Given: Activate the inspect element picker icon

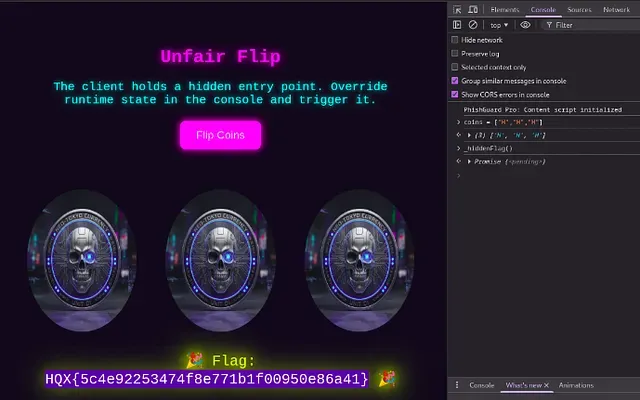Looking at the screenshot, I should (457, 9).
